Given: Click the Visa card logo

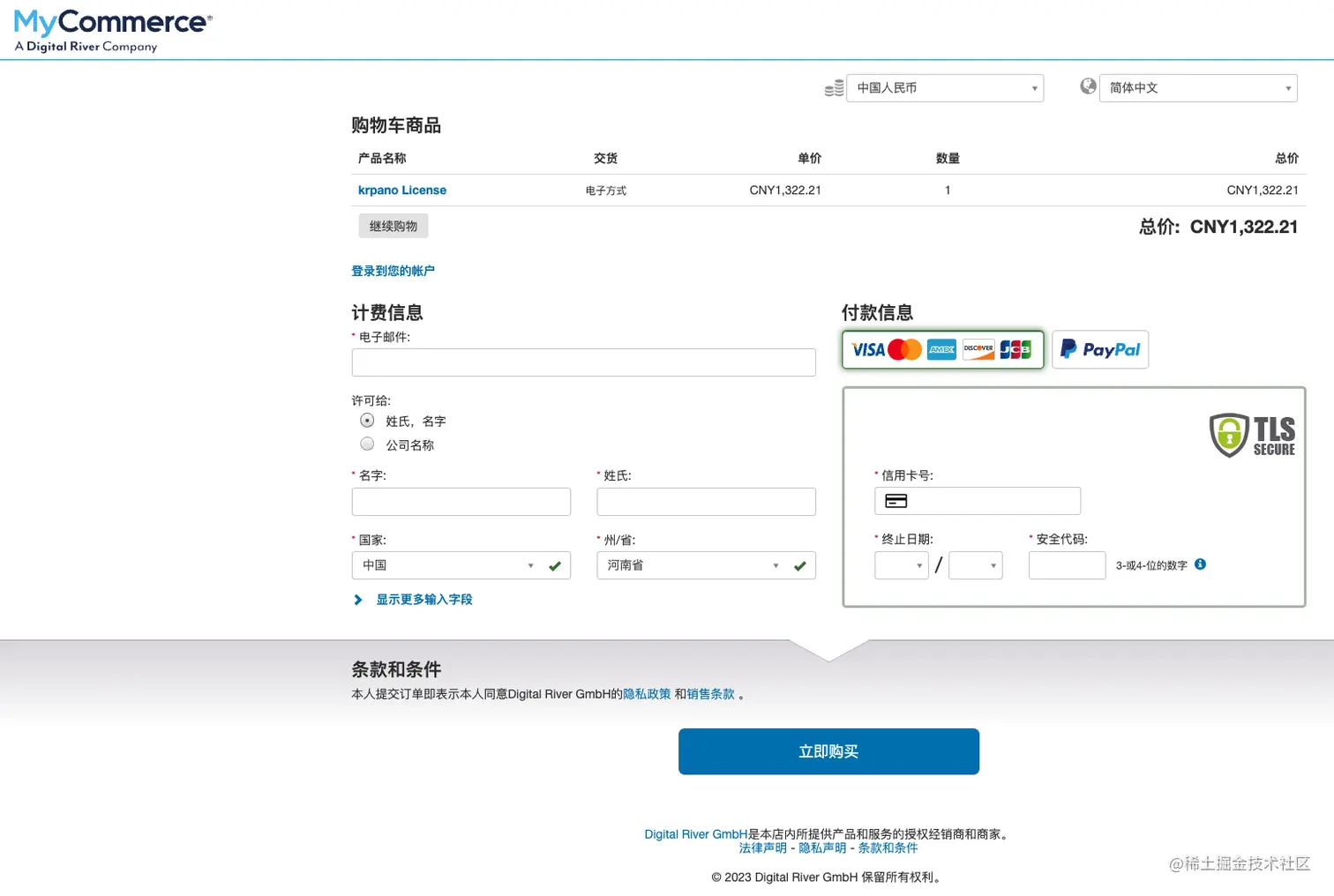Looking at the screenshot, I should click(868, 350).
